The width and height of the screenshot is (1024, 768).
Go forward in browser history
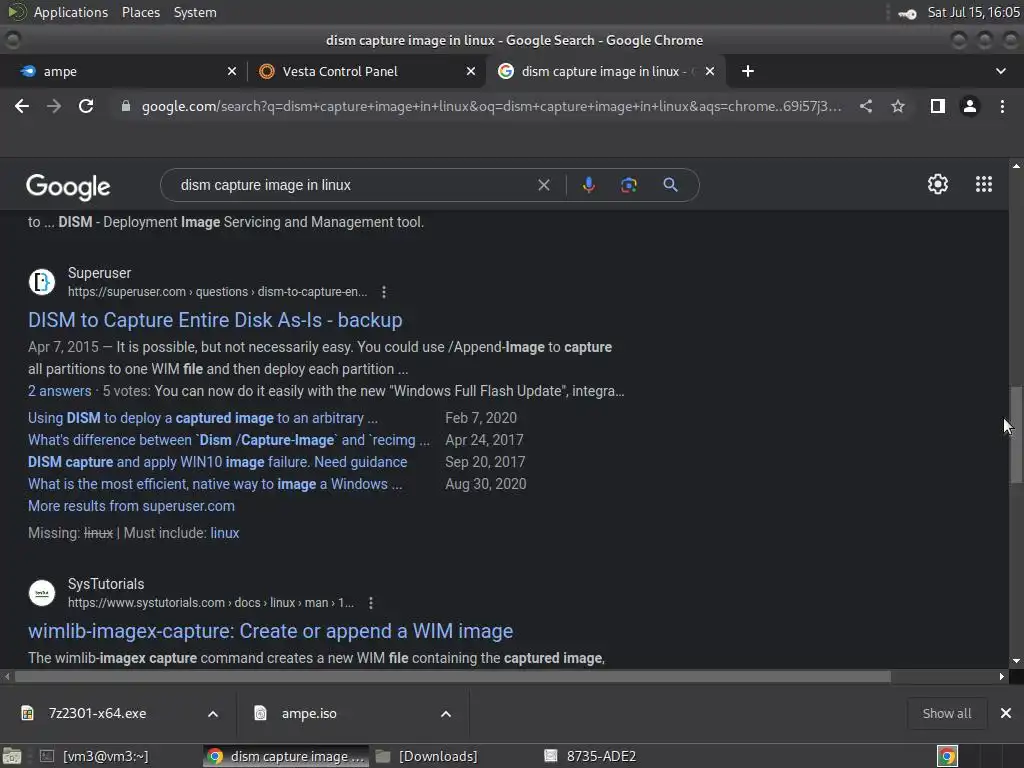tap(54, 106)
